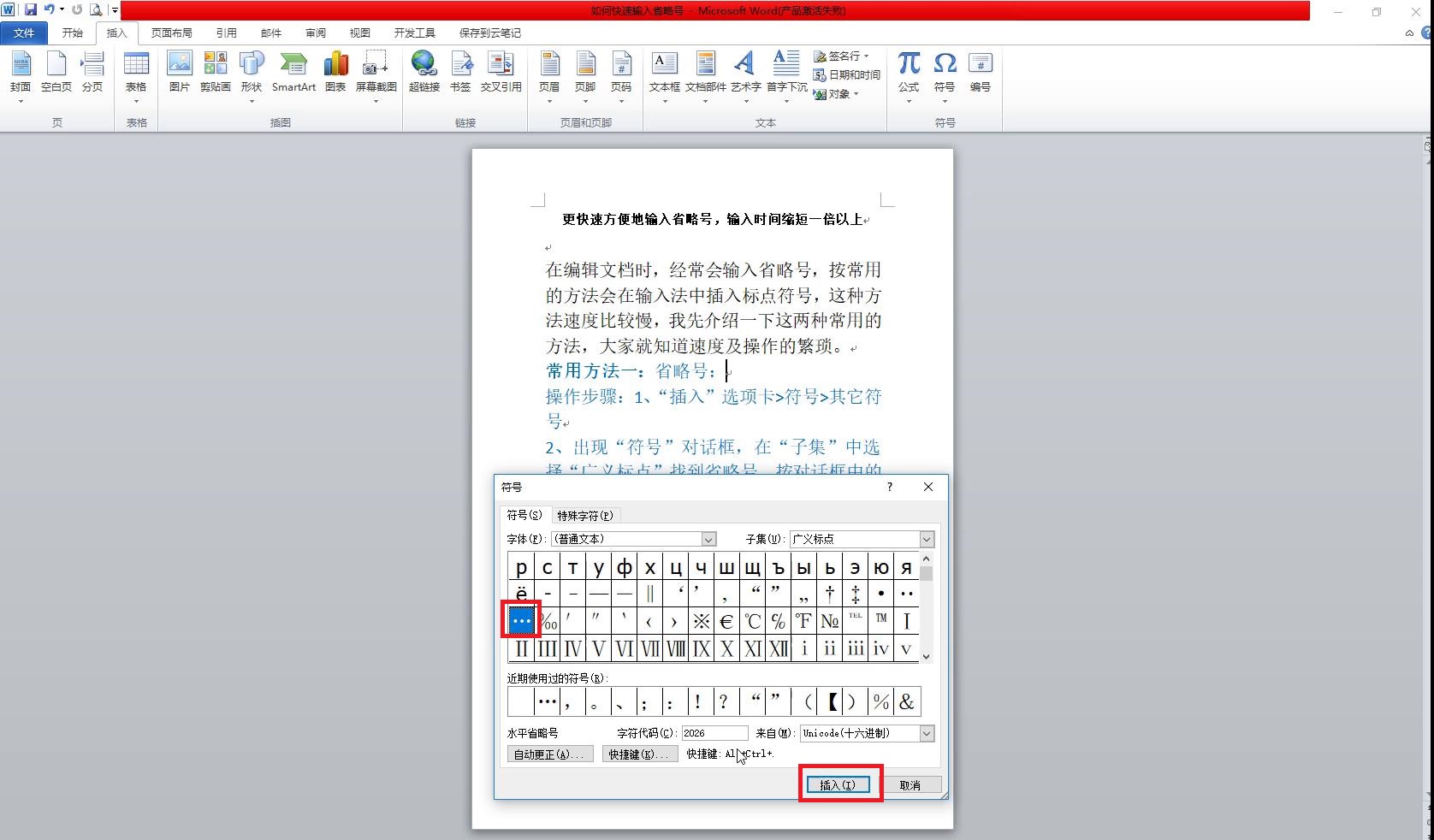Open the 剪贴画 clip art icon

(x=216, y=73)
